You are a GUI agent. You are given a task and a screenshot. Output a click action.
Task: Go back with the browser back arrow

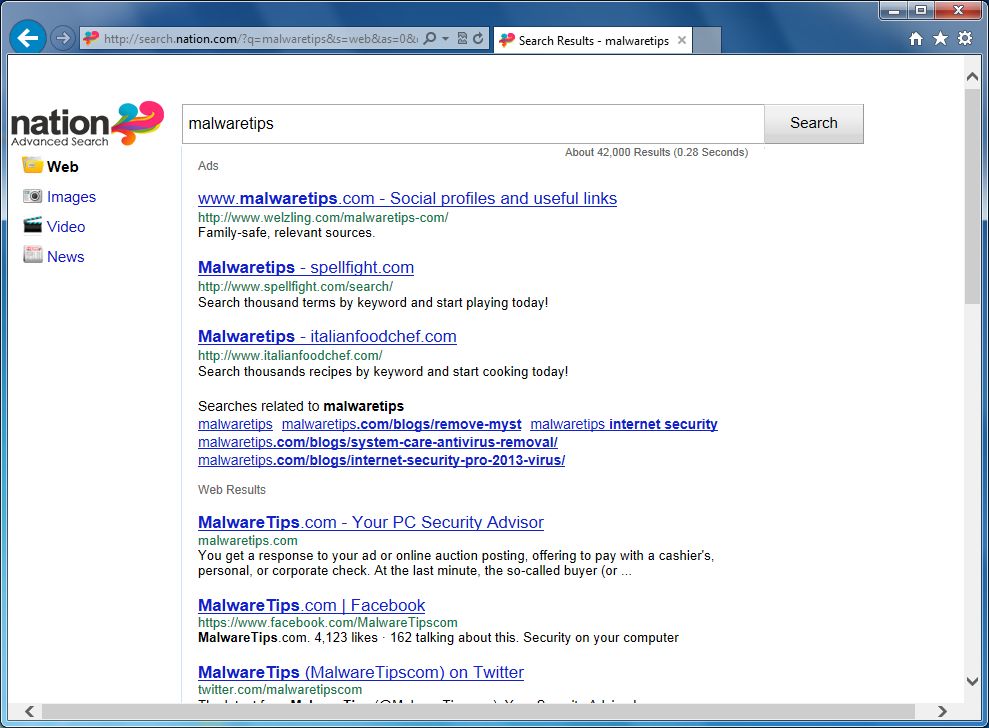(x=27, y=38)
